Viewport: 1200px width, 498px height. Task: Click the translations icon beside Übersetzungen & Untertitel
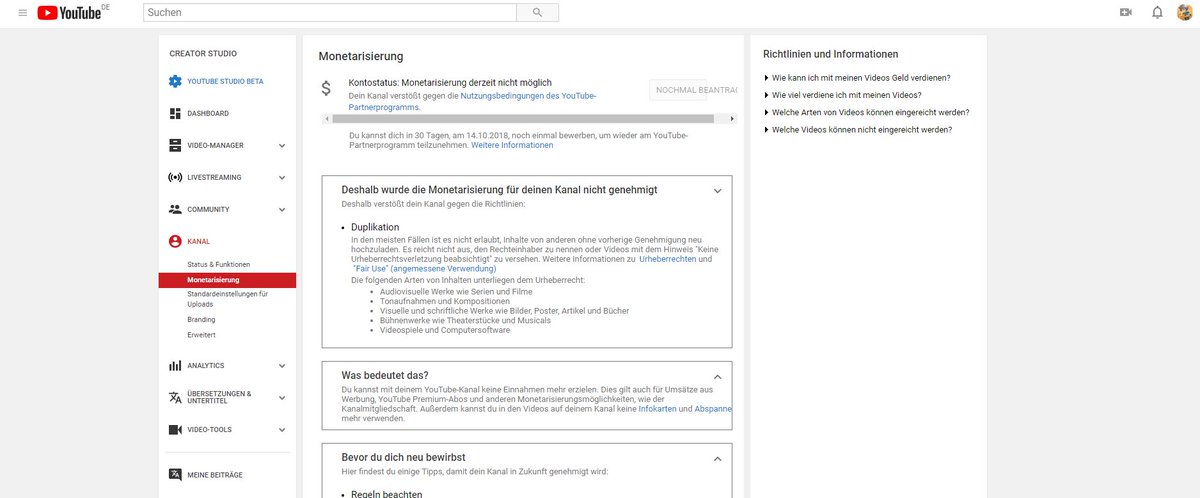[x=175, y=397]
